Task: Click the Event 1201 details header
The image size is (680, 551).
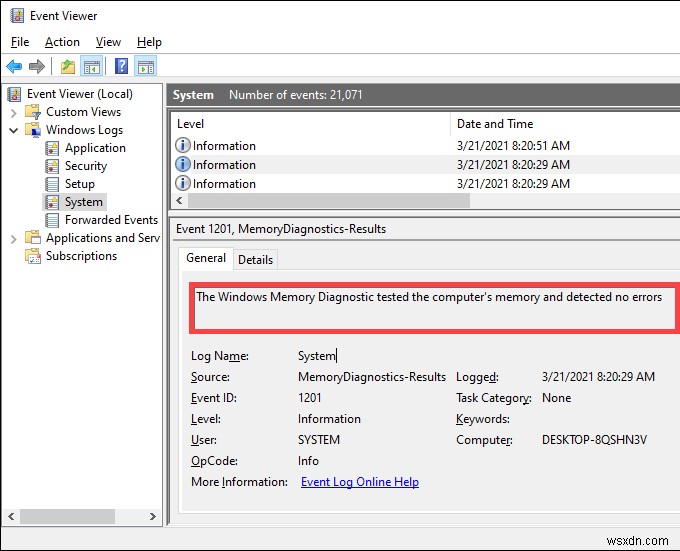Action: pos(281,229)
